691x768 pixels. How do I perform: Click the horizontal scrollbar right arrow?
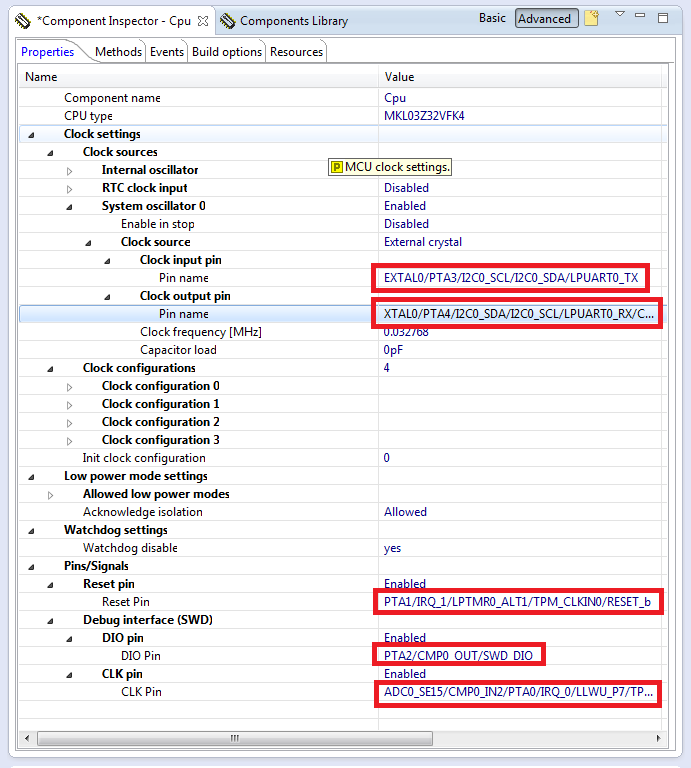click(x=658, y=738)
